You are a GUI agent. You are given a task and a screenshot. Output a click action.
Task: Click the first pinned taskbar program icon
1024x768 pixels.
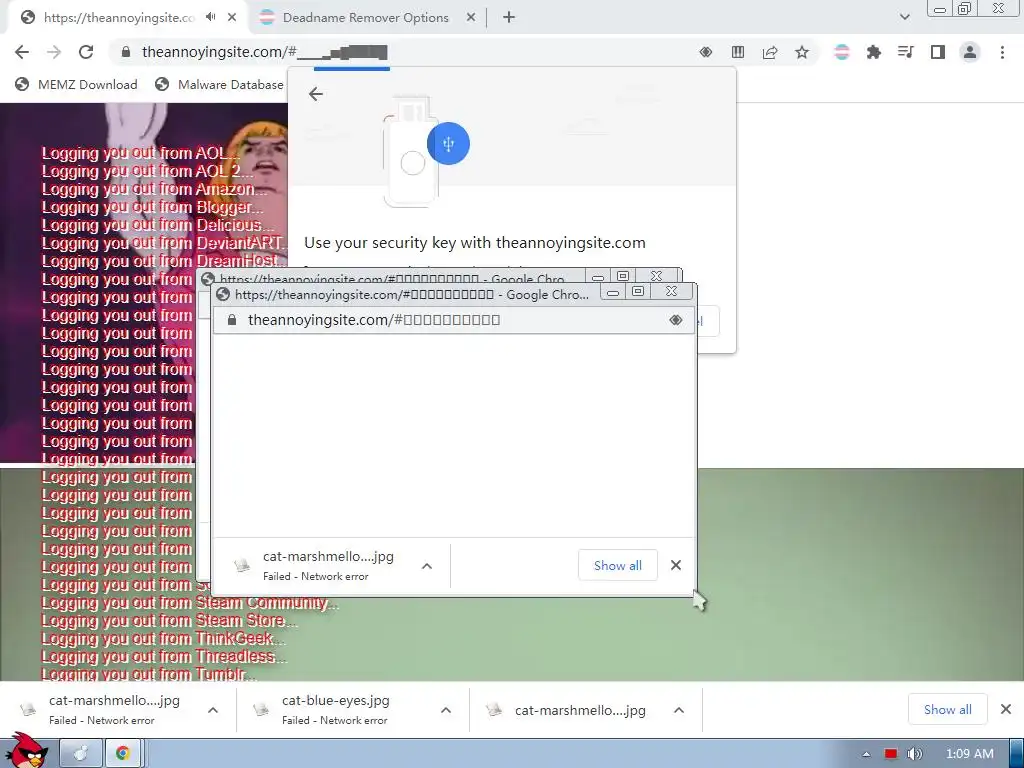(80, 753)
